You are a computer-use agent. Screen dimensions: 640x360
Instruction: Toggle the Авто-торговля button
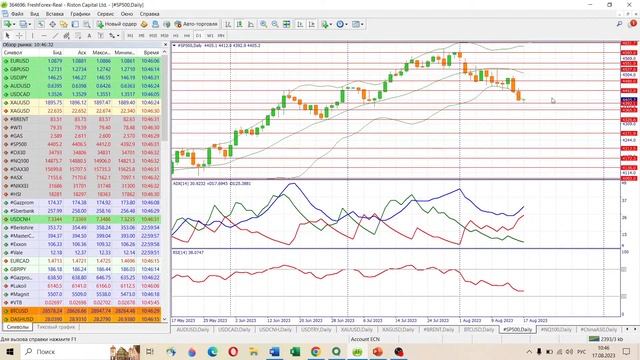pyautogui.click(x=196, y=24)
